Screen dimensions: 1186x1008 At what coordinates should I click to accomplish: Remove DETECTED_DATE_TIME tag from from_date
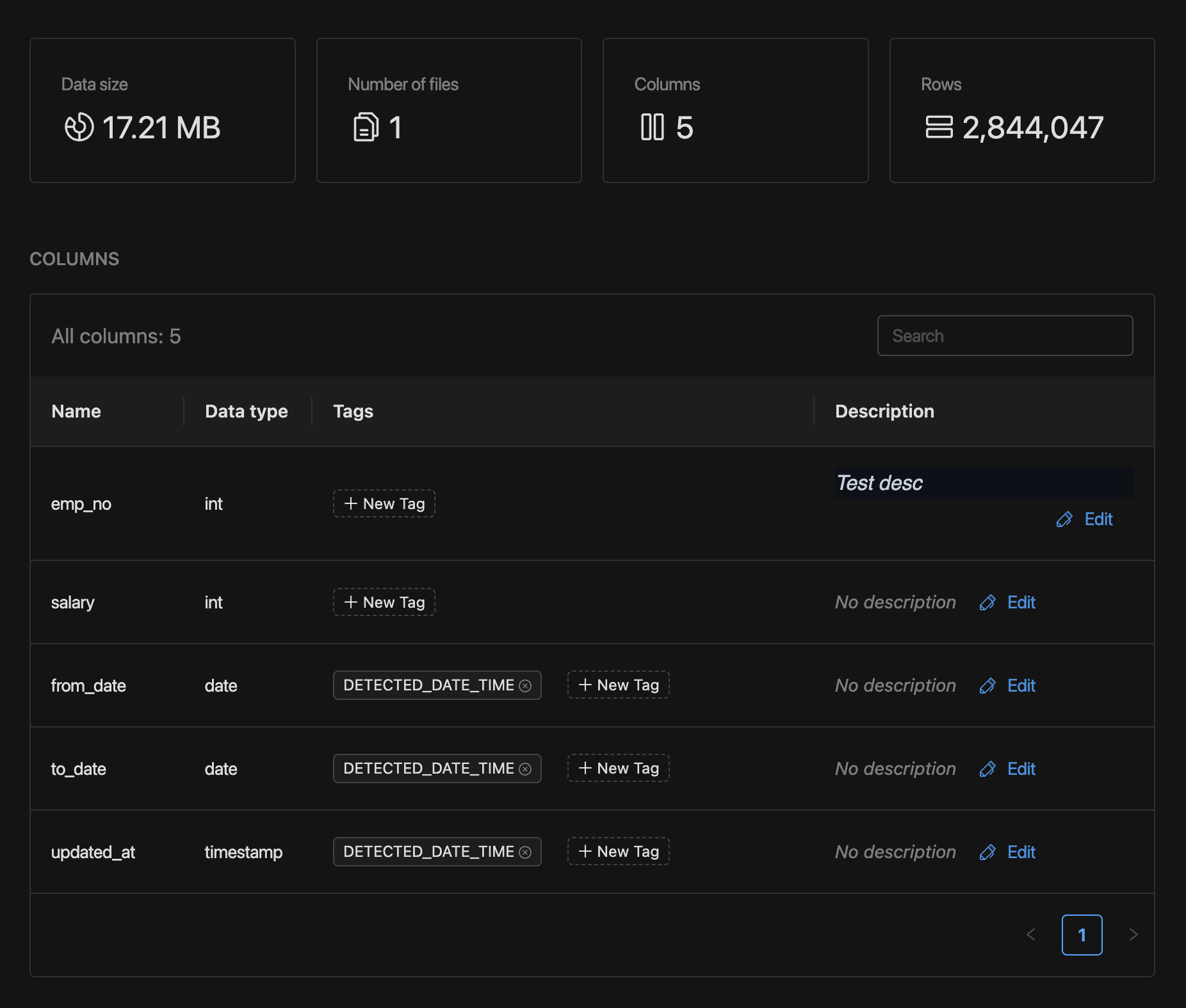[525, 686]
